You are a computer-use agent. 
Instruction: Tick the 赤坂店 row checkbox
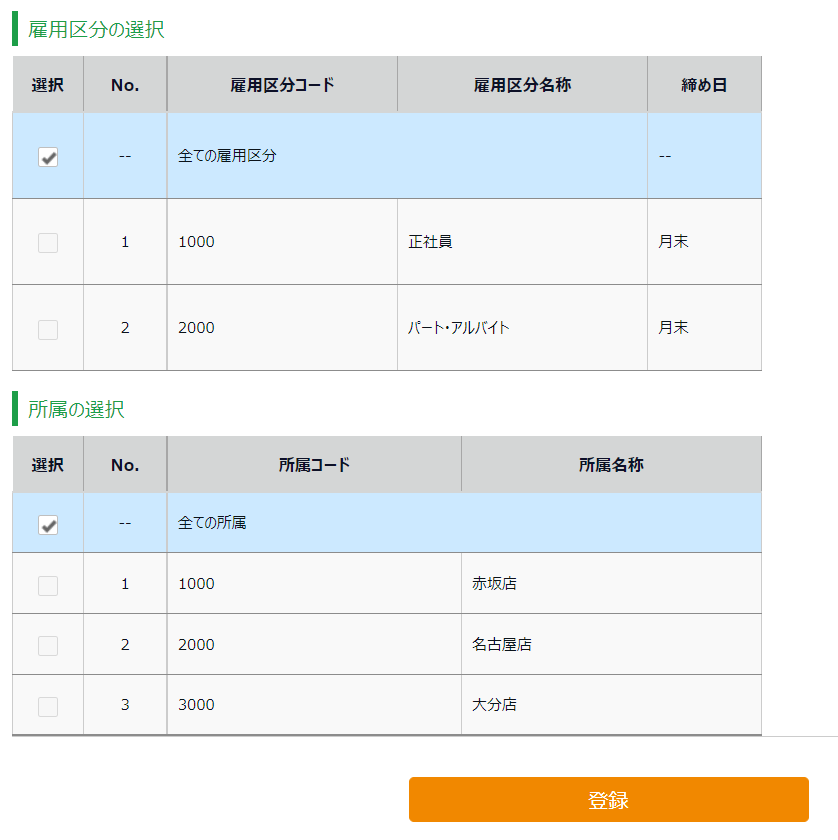pos(48,586)
